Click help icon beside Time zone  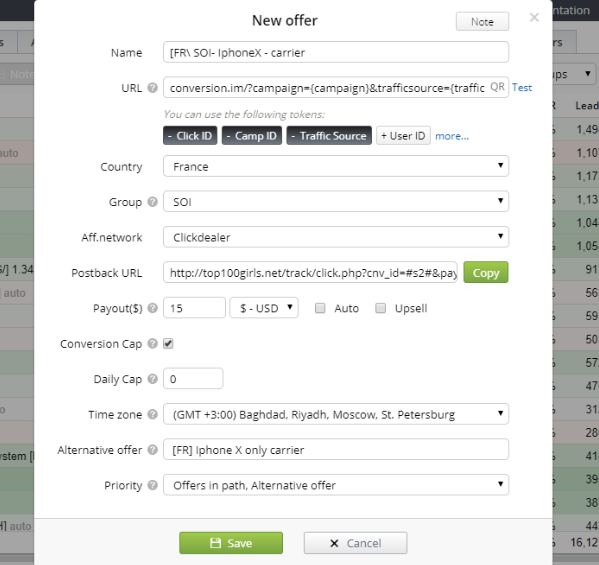152,414
